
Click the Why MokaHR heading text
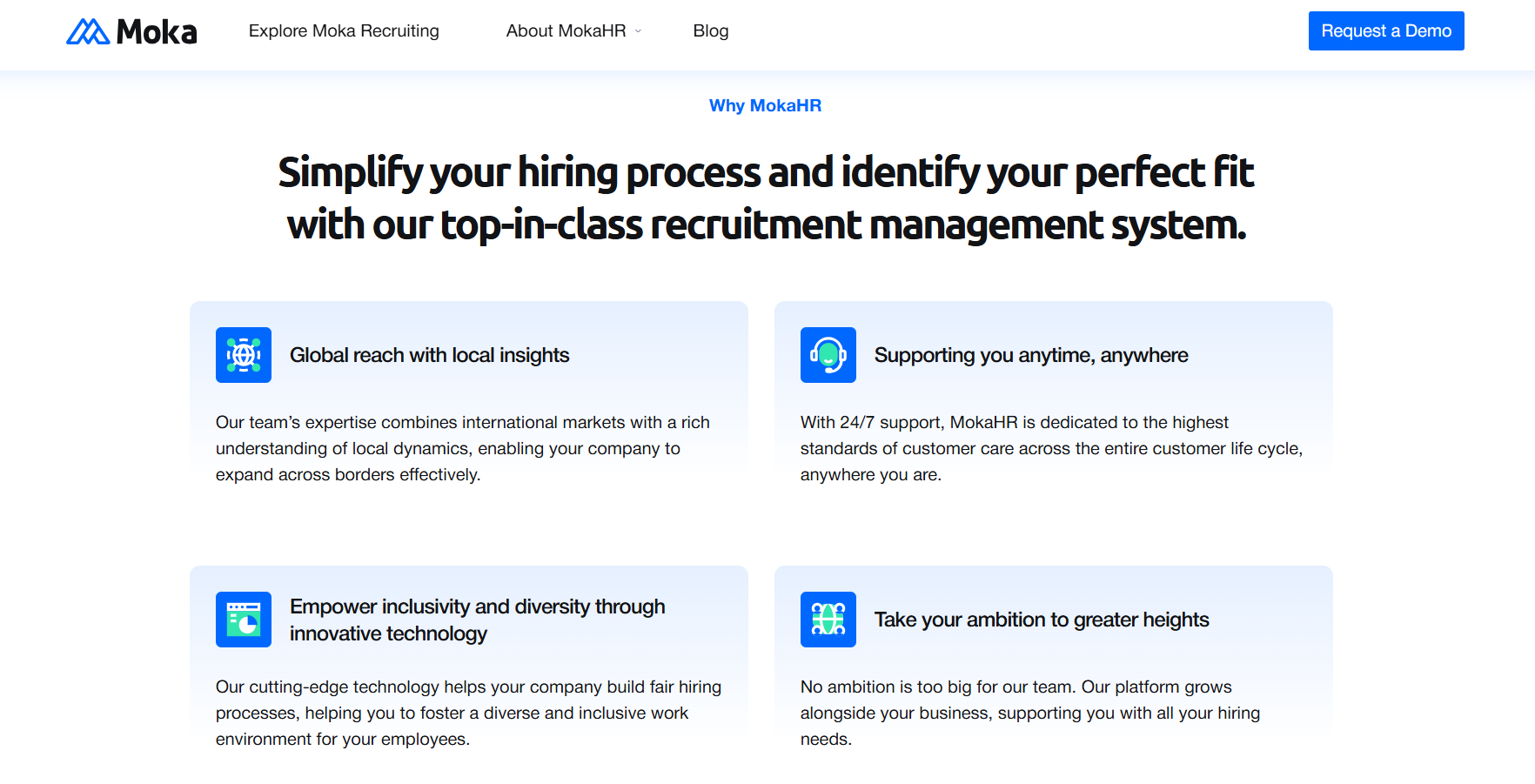point(765,105)
